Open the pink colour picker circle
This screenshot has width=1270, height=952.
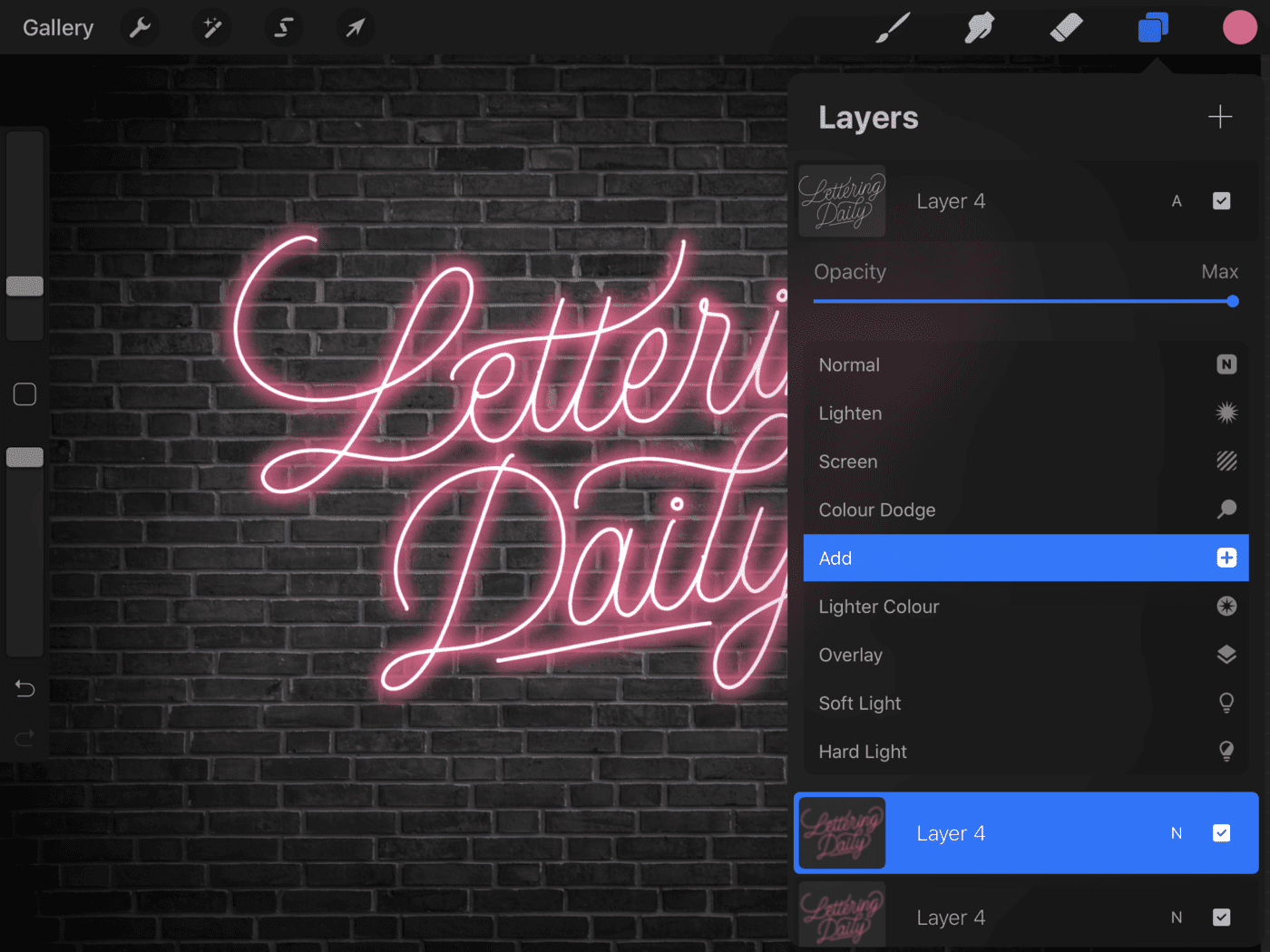[1239, 28]
